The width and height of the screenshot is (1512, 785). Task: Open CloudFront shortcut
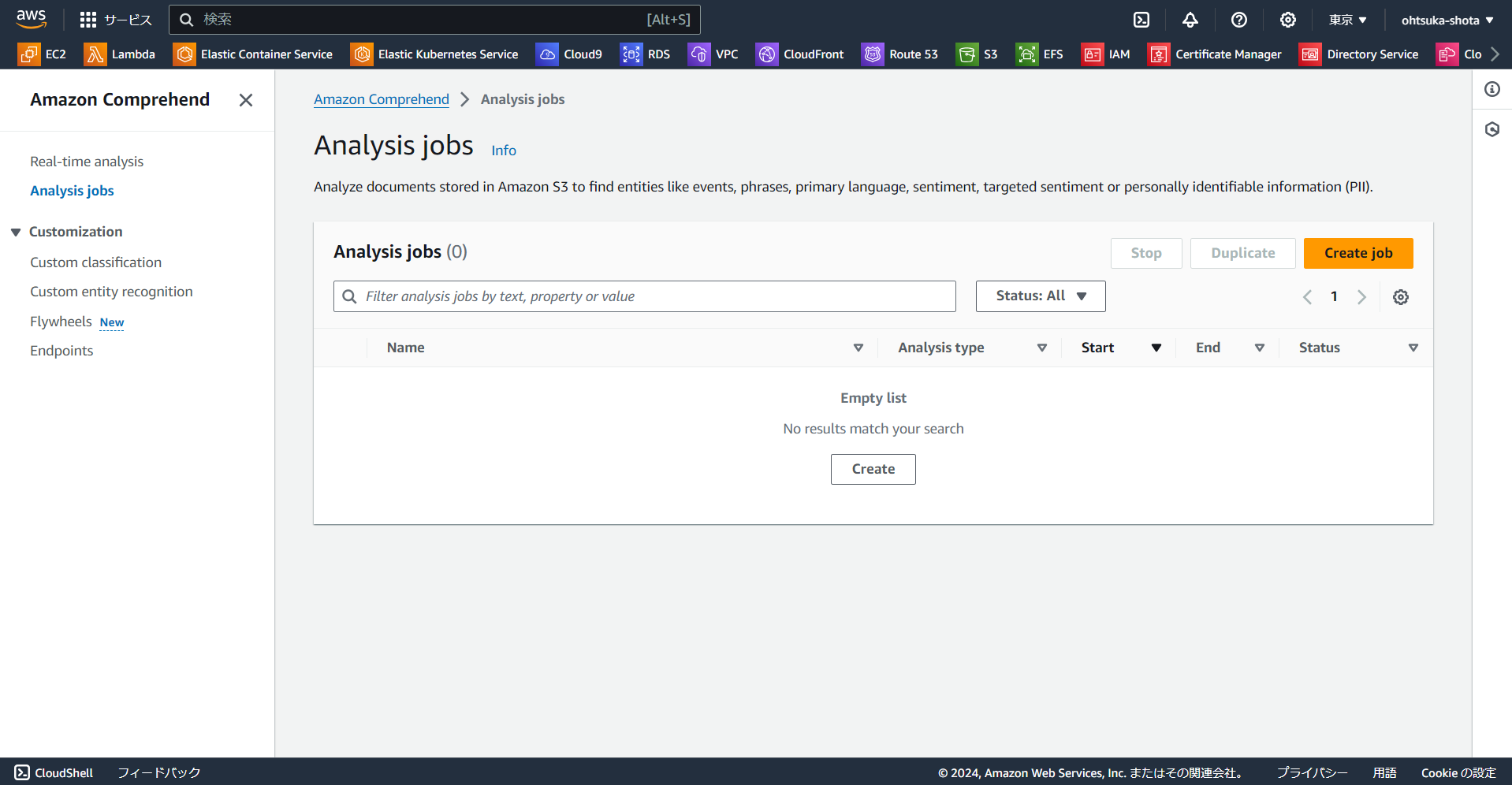800,54
